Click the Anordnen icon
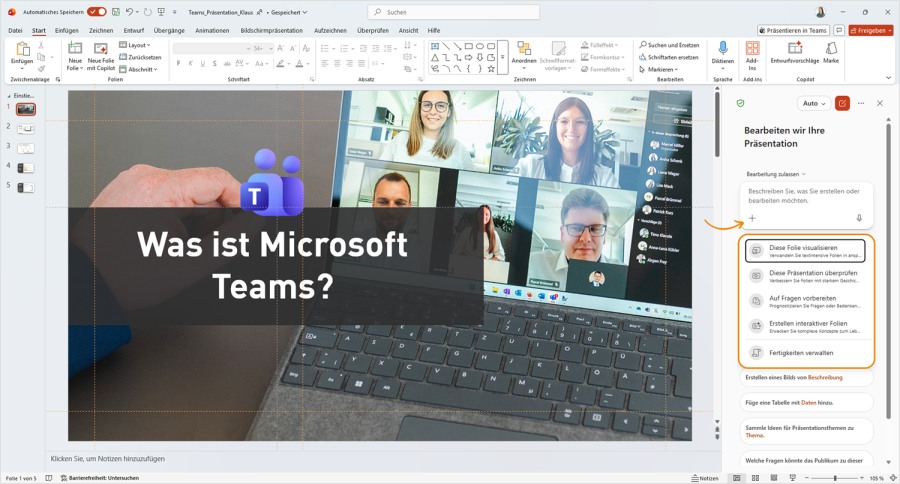Viewport: 900px width, 484px height. pyautogui.click(x=523, y=48)
